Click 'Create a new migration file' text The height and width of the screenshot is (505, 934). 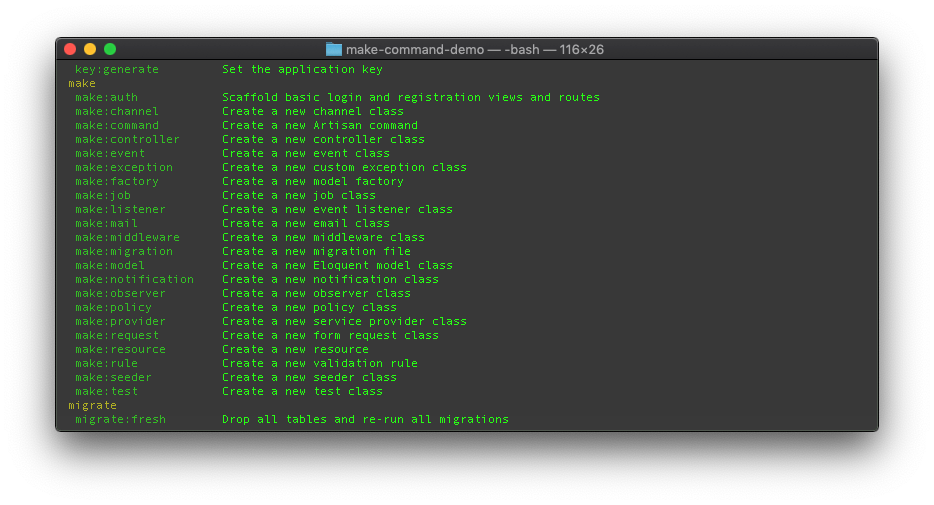click(x=317, y=251)
